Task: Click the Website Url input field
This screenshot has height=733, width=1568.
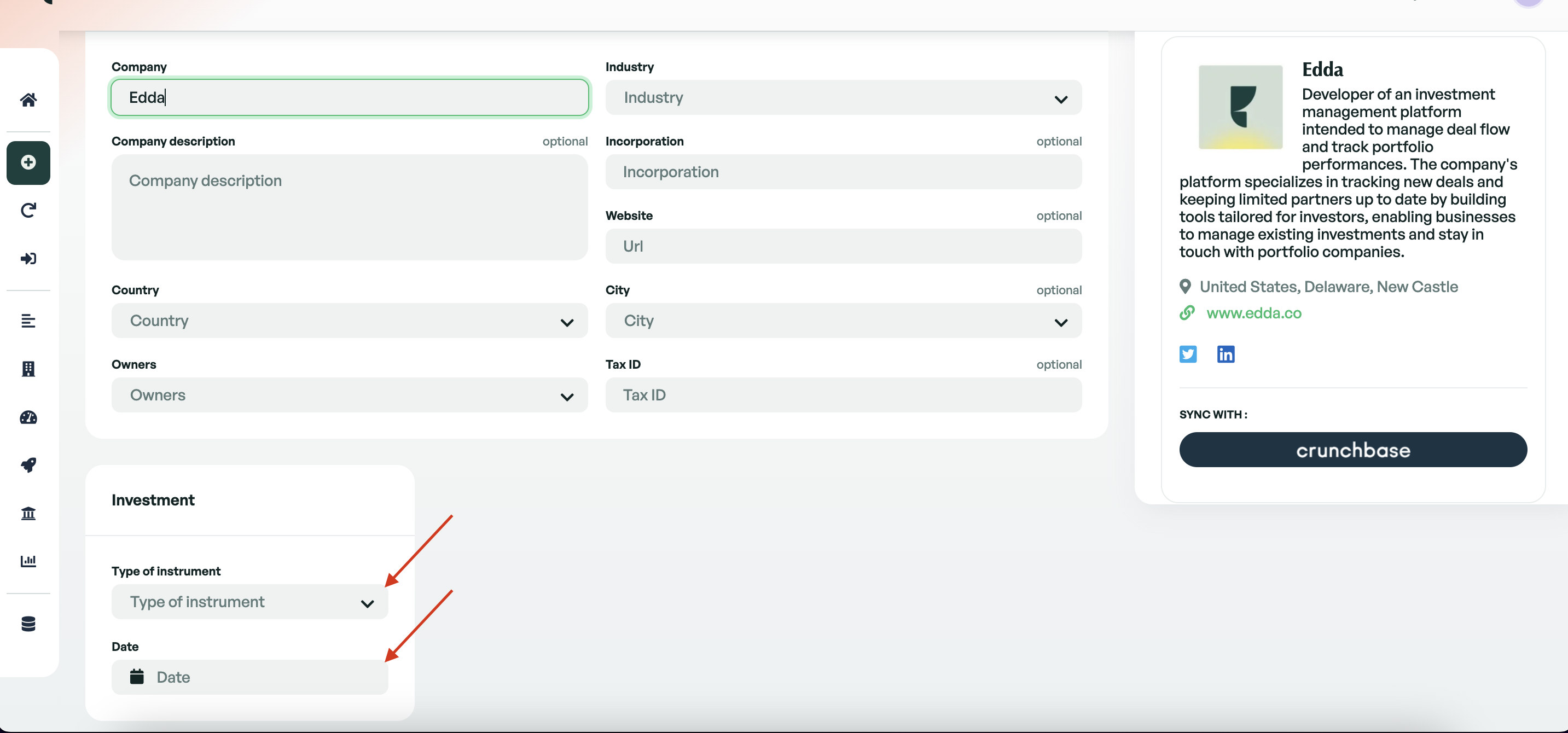Action: pyautogui.click(x=843, y=246)
